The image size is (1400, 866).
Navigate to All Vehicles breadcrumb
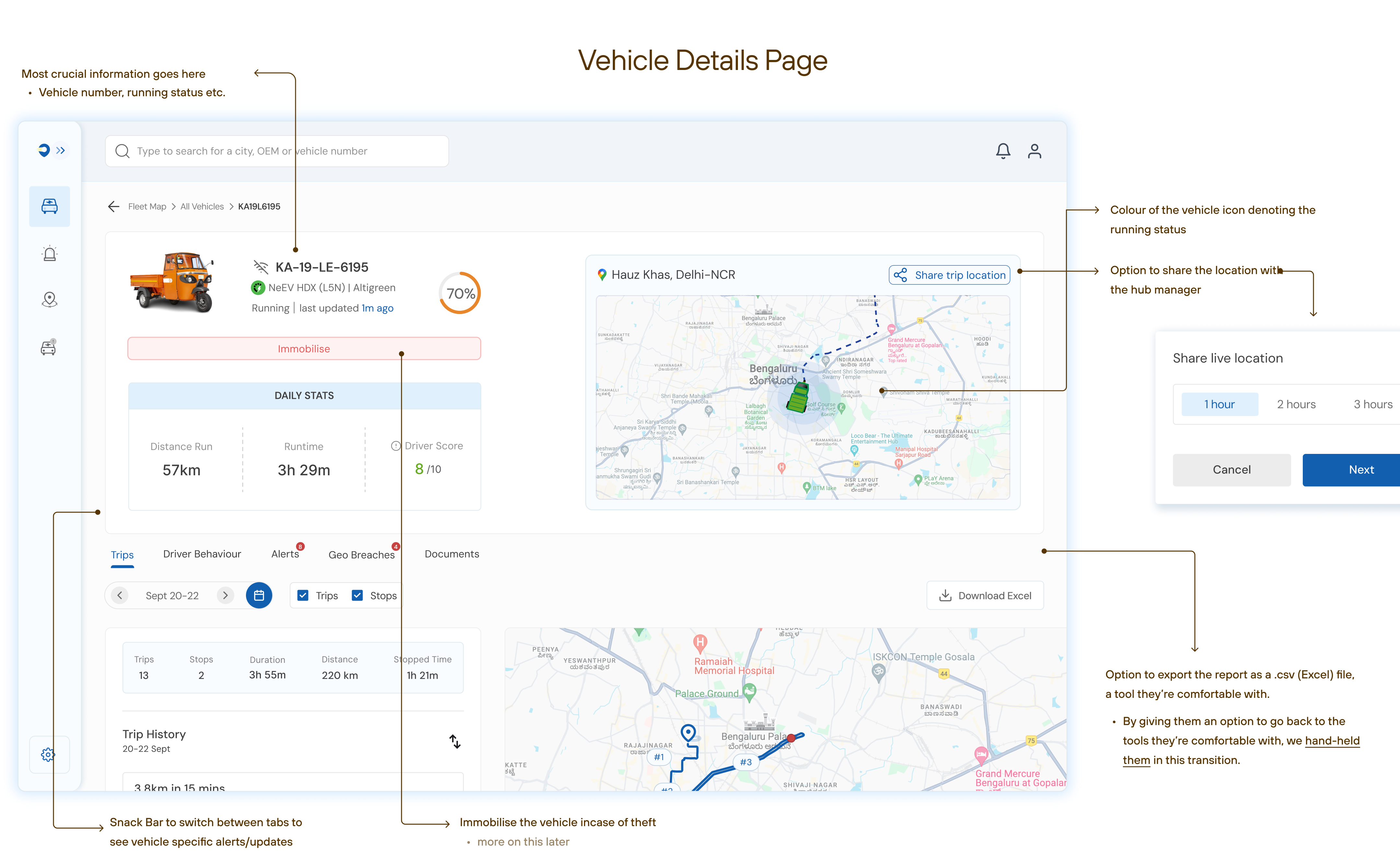(x=202, y=207)
